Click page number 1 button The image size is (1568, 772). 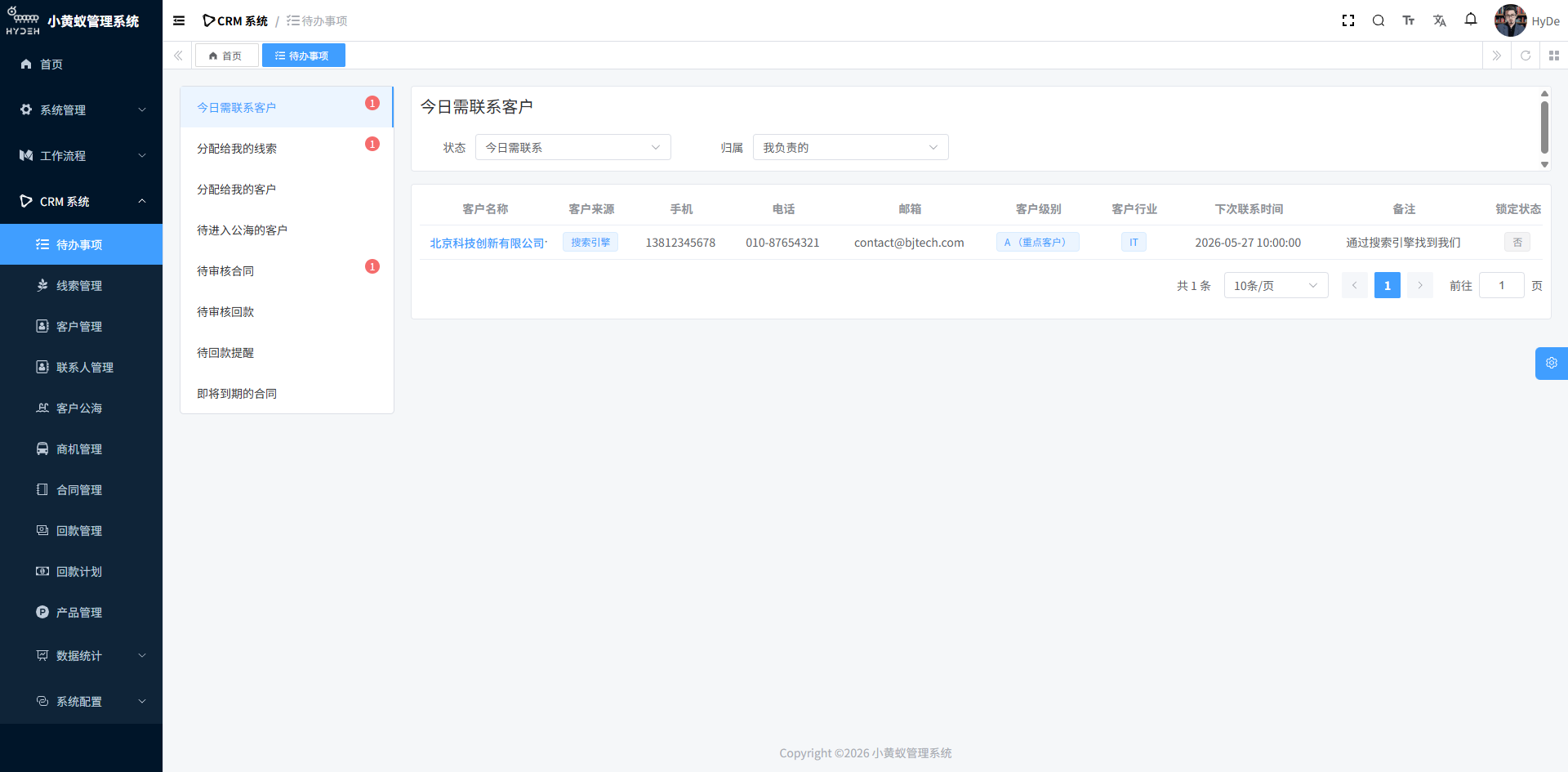(x=1388, y=285)
